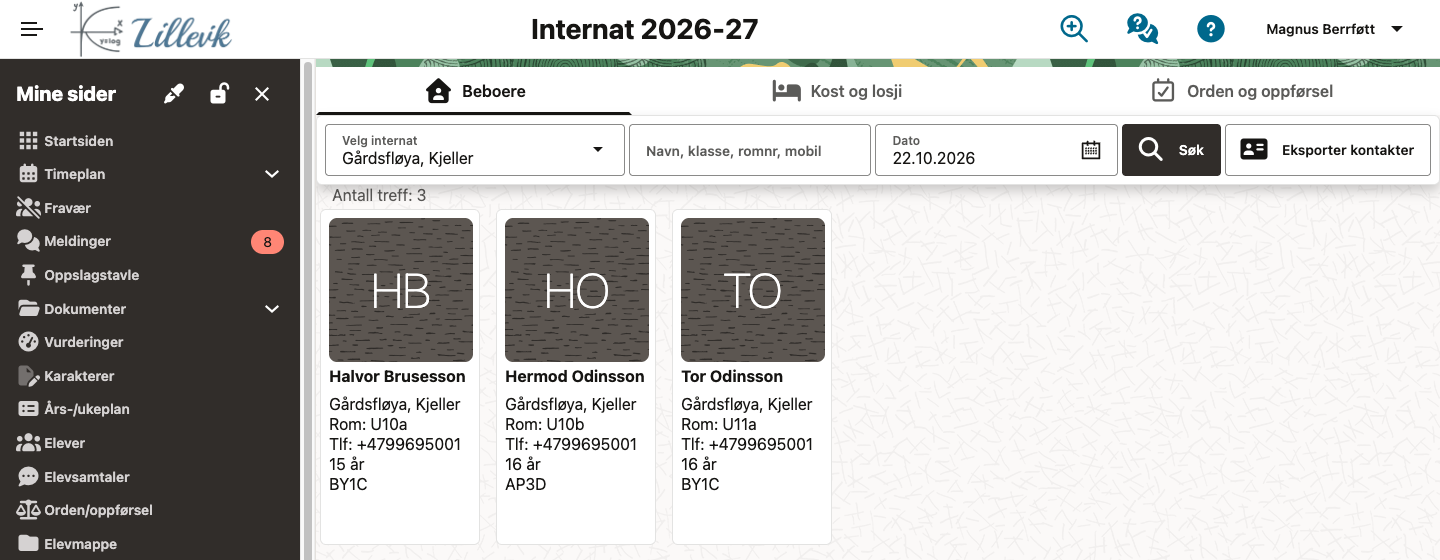Switch to the Beboere tab
1440x560 pixels.
pos(474,91)
